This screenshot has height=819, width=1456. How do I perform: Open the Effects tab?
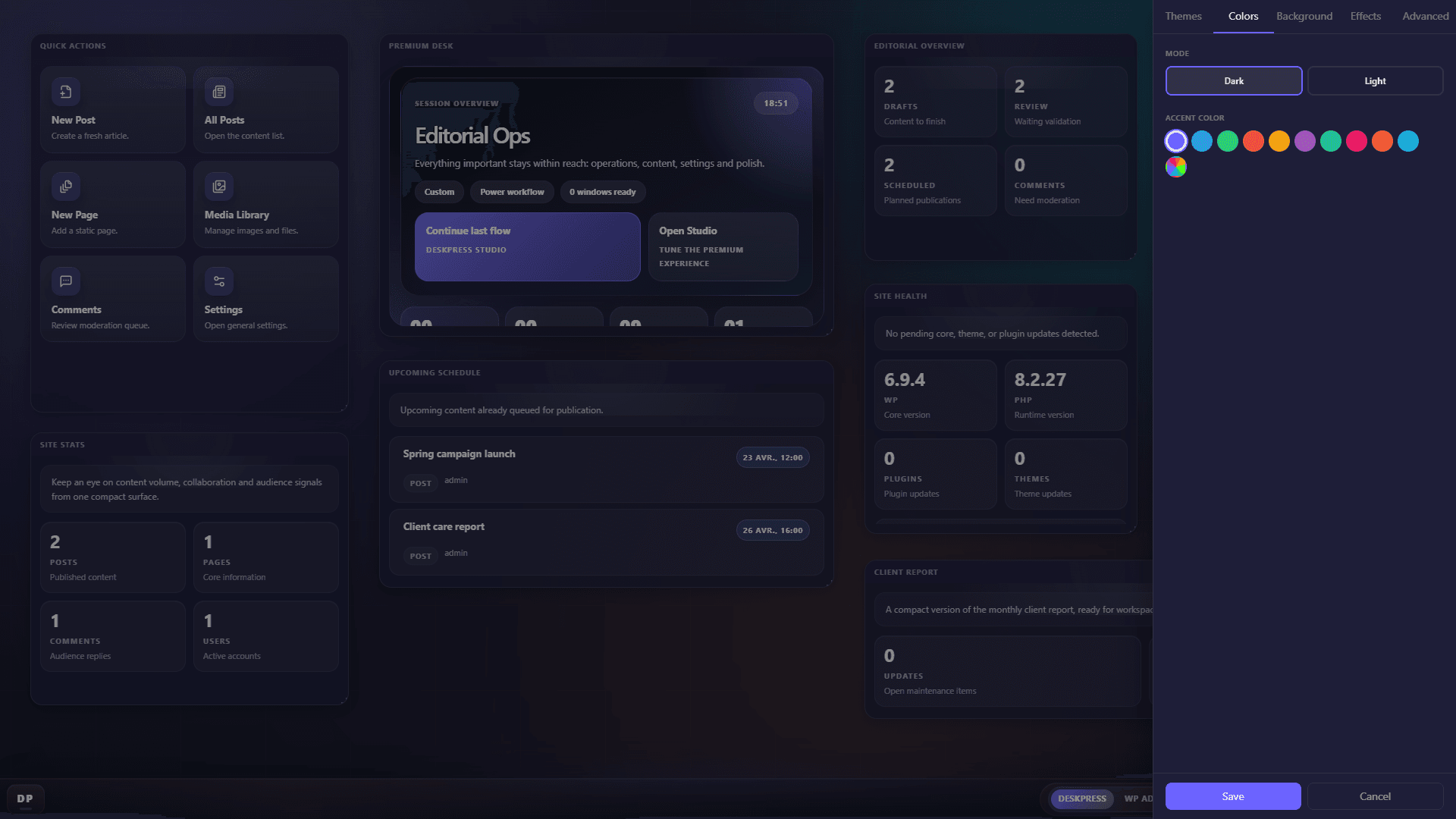[1365, 16]
